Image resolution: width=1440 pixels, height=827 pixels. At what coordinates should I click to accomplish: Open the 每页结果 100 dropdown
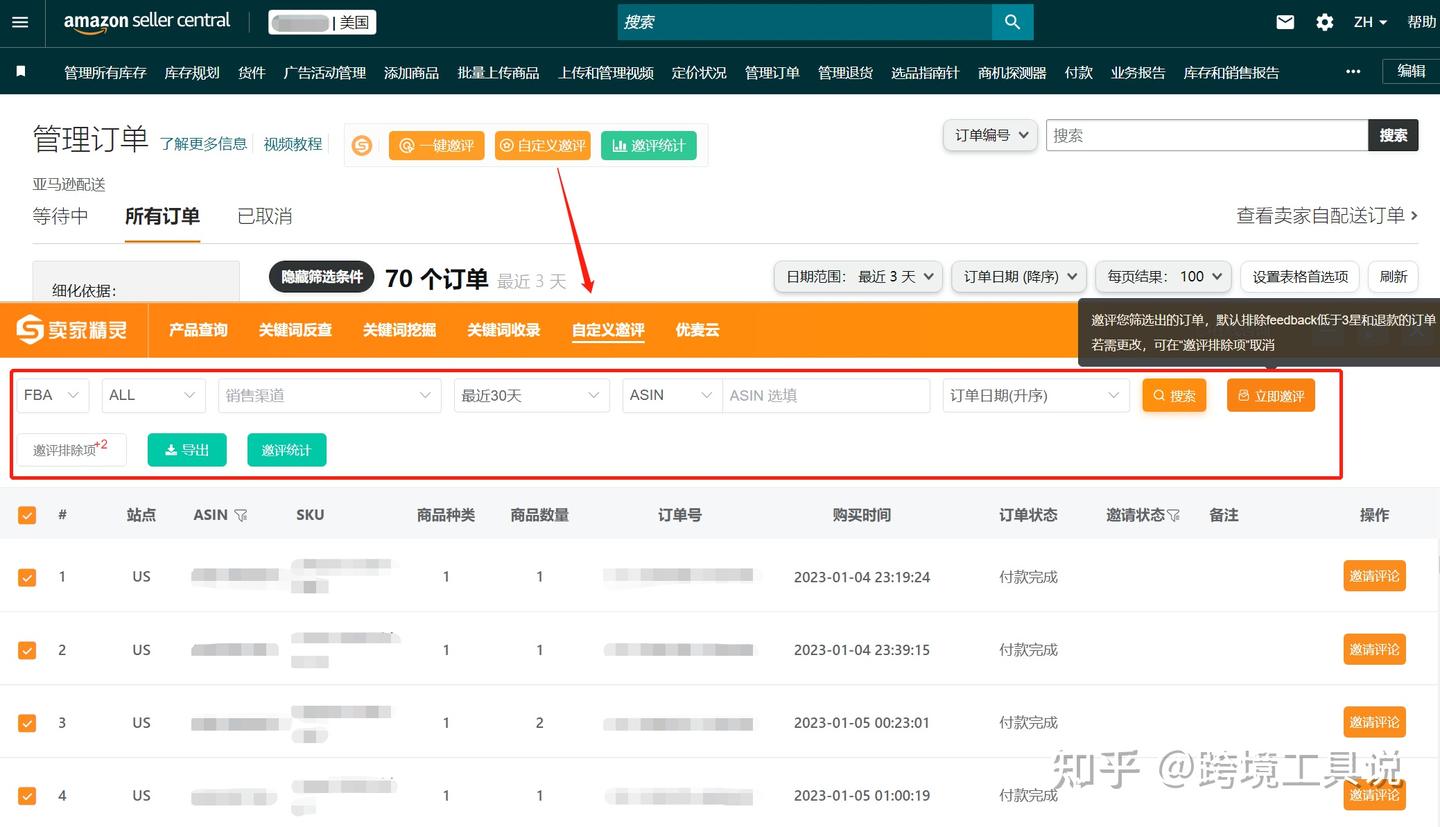[x=1163, y=277]
